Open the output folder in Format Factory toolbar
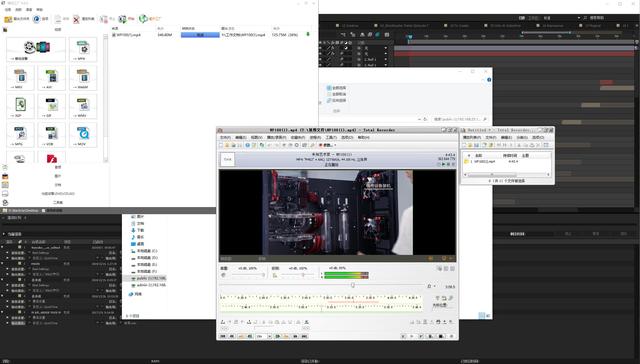Screen dimensions: 640x364 [16, 19]
